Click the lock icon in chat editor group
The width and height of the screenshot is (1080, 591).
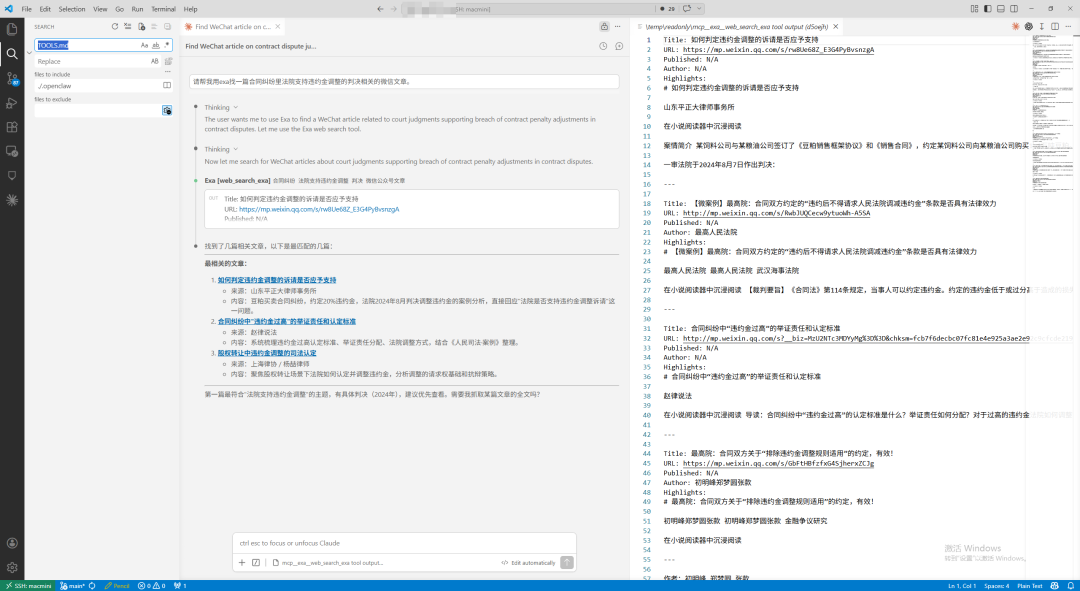(x=604, y=27)
